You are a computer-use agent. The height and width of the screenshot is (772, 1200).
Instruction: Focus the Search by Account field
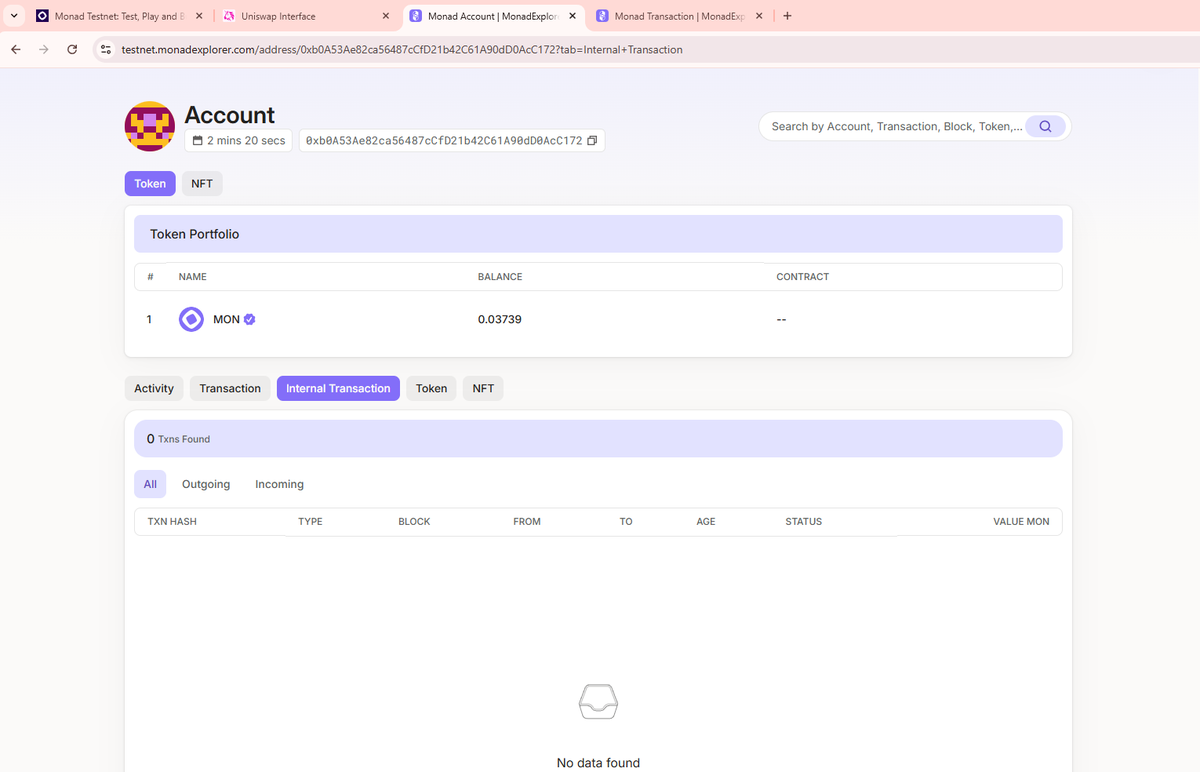coord(897,126)
